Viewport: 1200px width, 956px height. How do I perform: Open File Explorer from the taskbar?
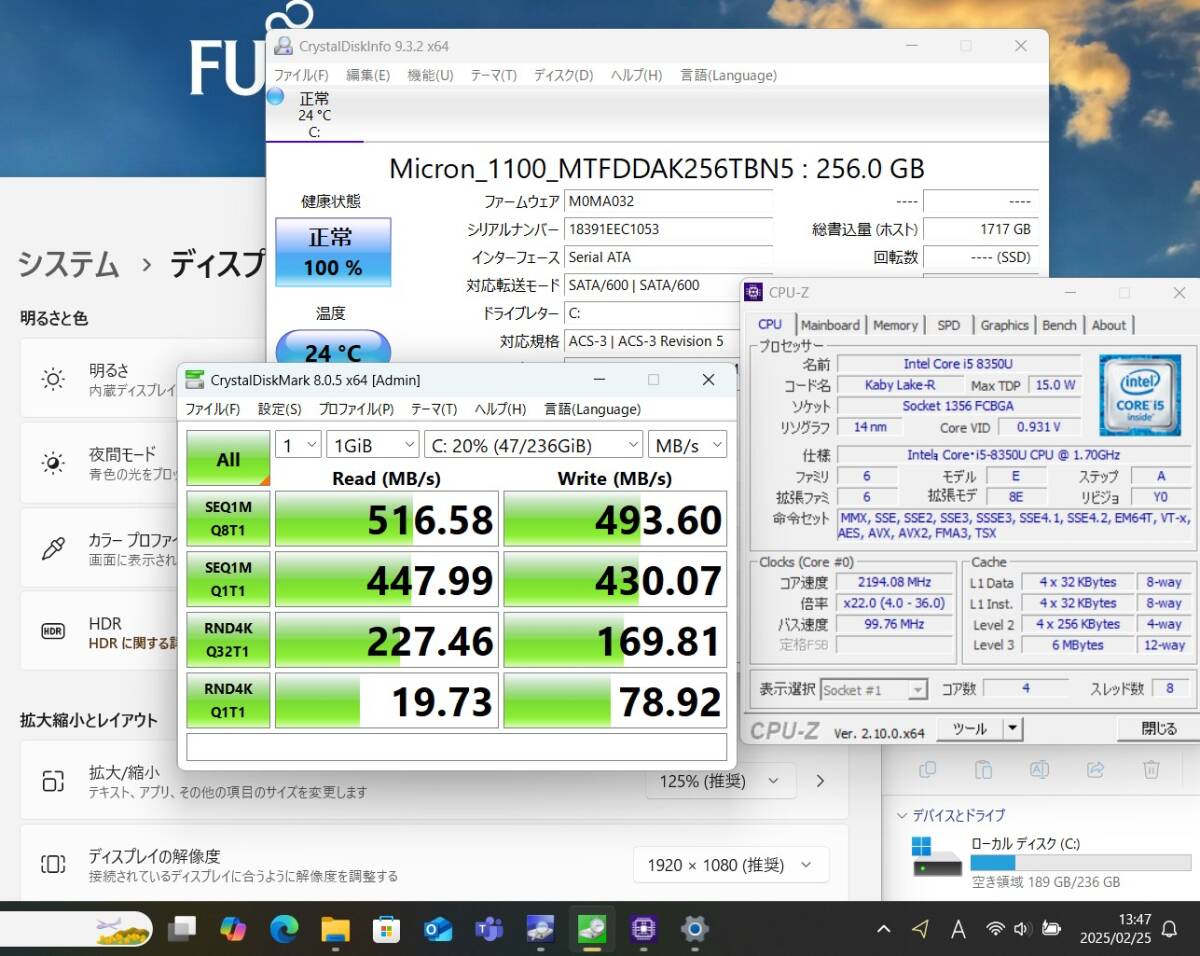[x=335, y=929]
